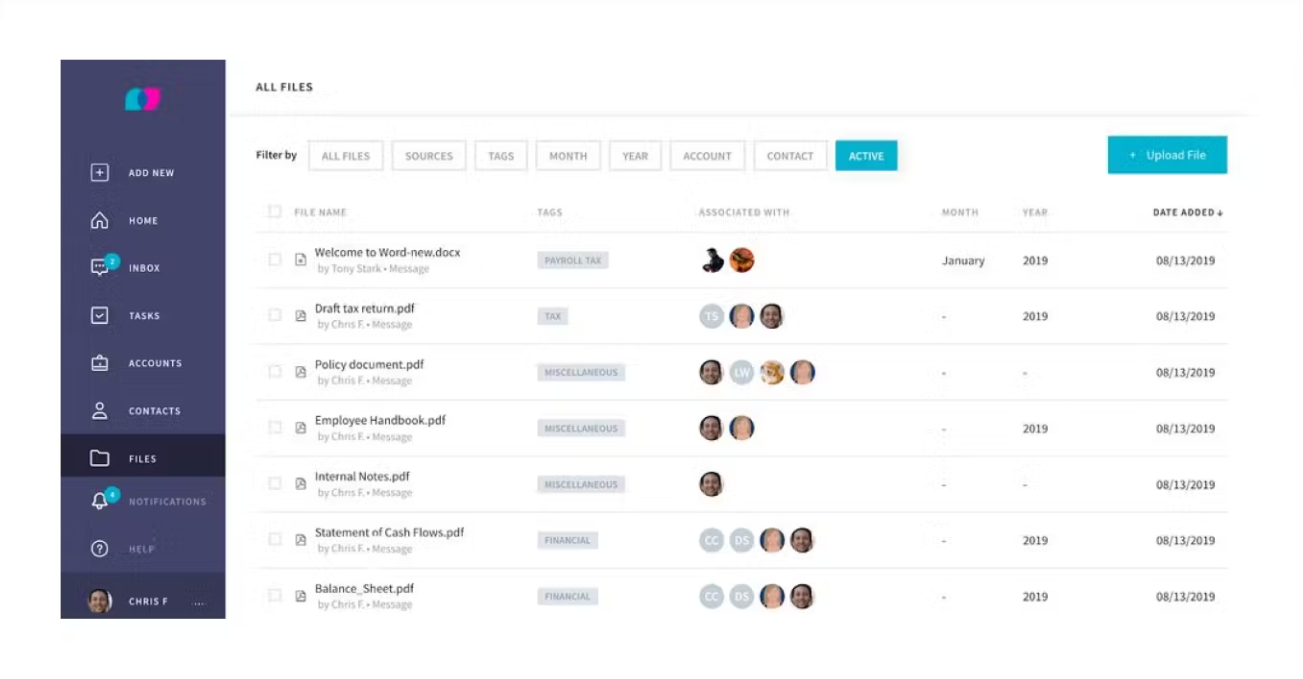
Task: Switch to the Active filter tab
Action: pos(866,156)
